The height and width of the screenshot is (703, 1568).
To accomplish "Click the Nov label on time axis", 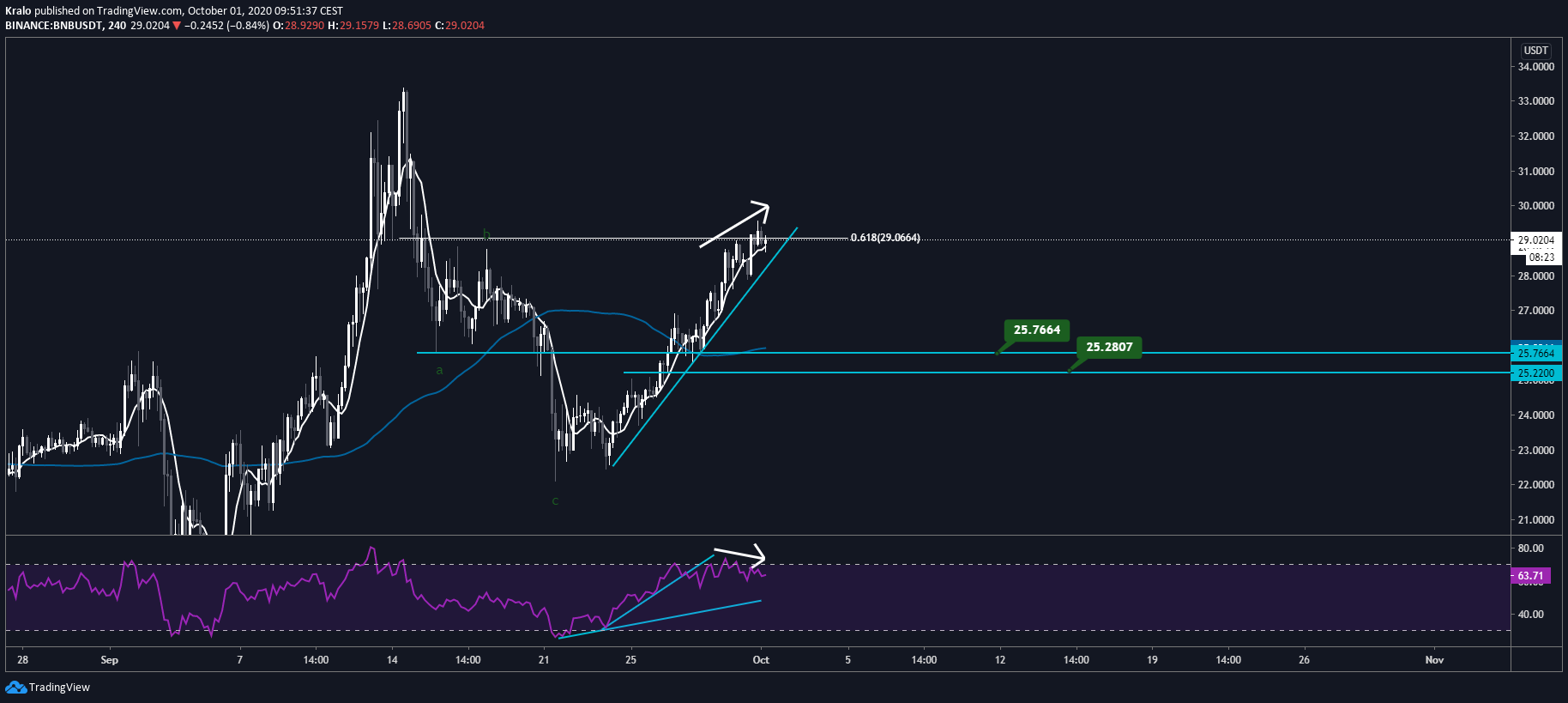I will click(1434, 660).
